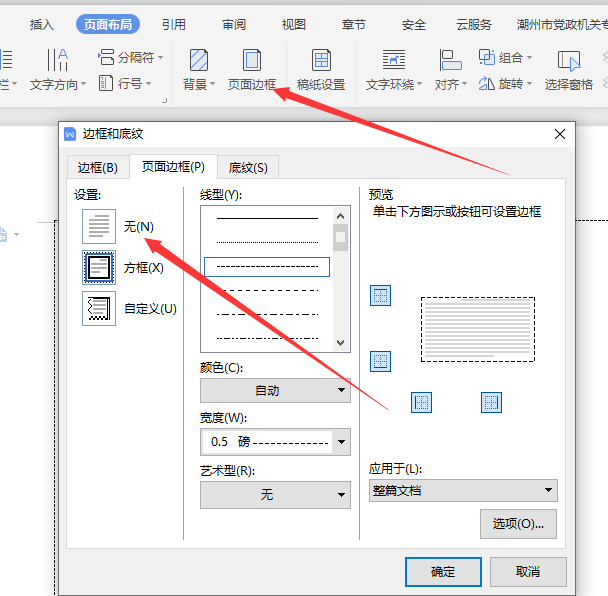Select the fine dotted line style
This screenshot has width=608, height=596.
point(267,242)
